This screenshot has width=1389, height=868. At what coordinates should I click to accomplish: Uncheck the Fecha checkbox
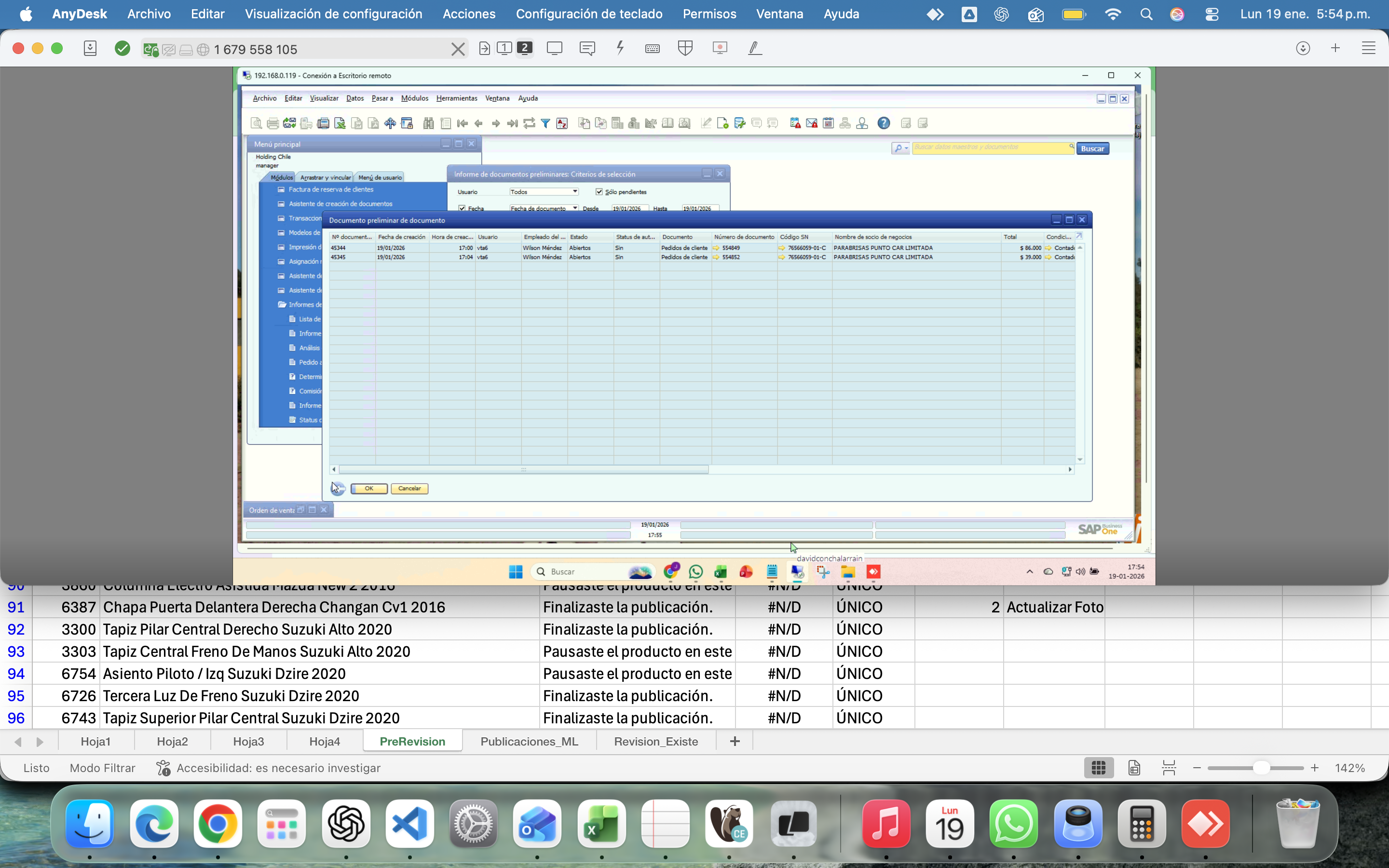coord(462,208)
